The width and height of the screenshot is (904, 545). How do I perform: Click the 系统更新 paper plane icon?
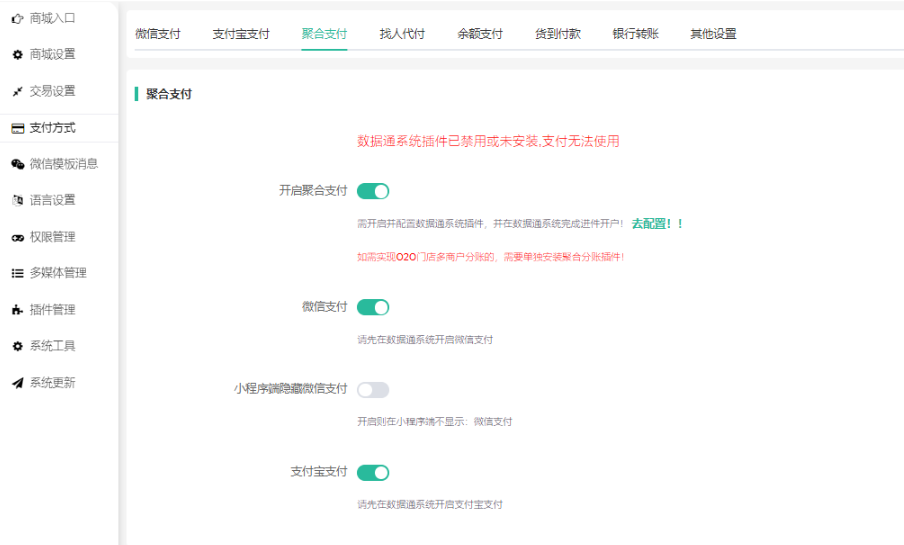pos(17,383)
